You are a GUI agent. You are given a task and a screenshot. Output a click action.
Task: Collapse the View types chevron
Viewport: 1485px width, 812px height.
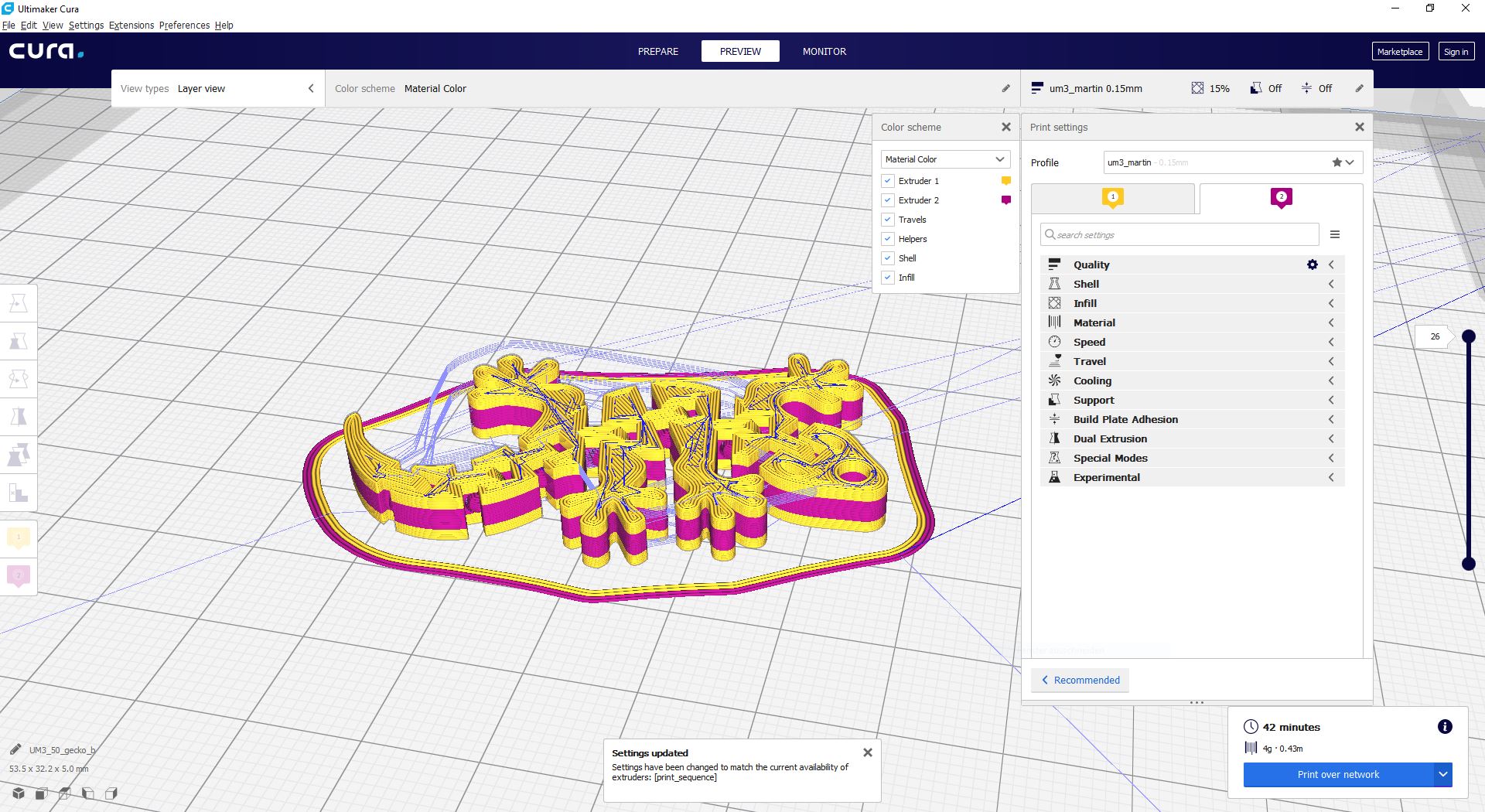click(x=311, y=88)
